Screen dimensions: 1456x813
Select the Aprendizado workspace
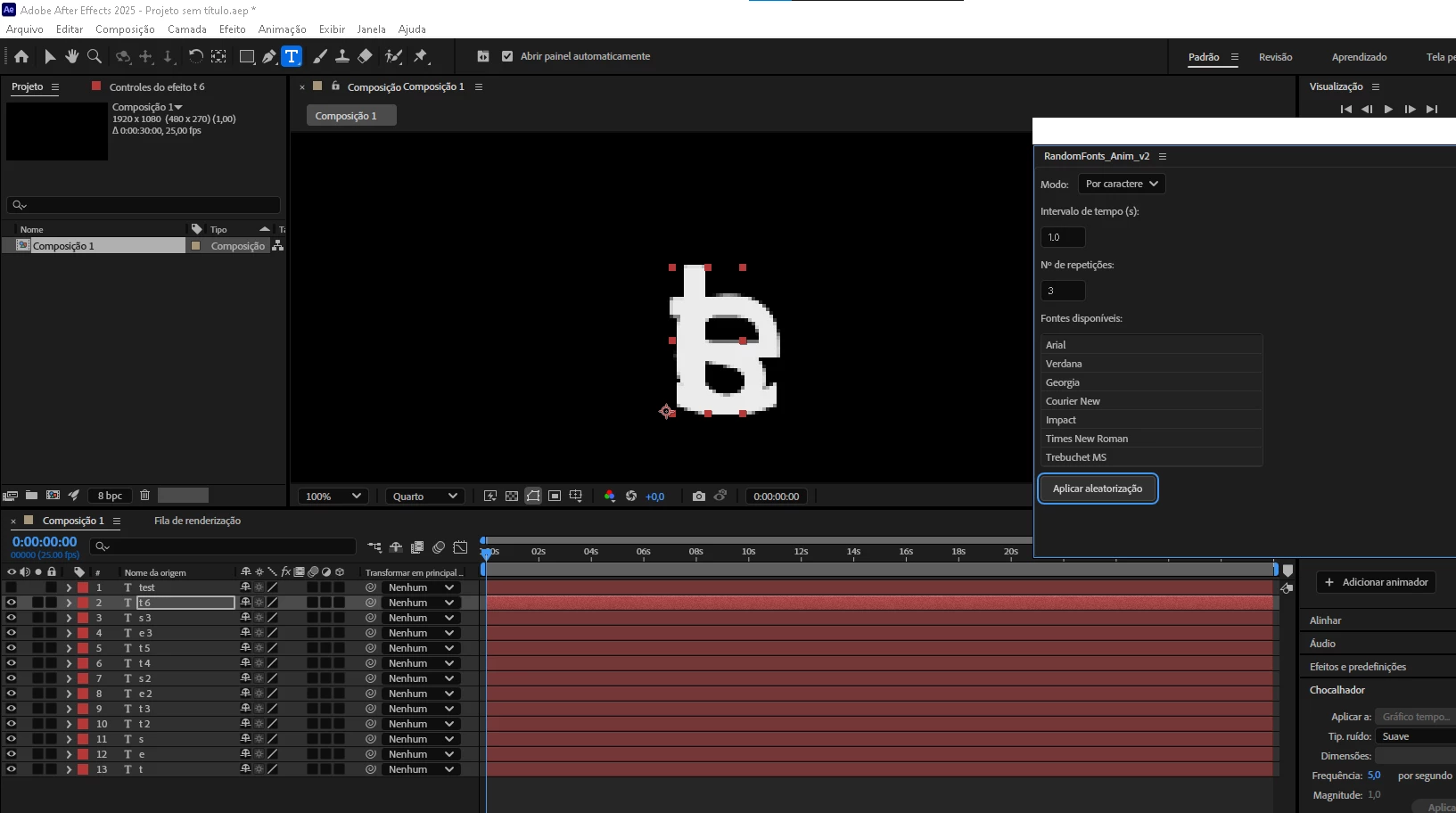[x=1359, y=57]
